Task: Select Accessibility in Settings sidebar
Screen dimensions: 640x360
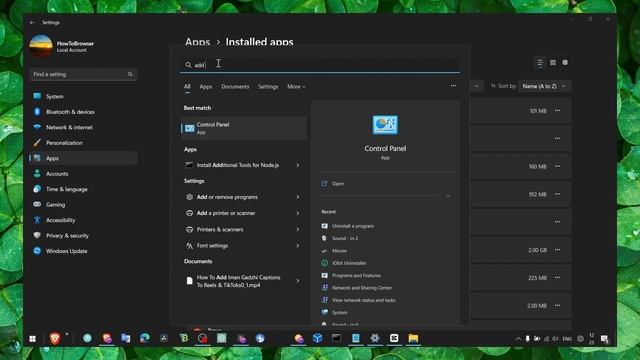Action: click(83, 220)
